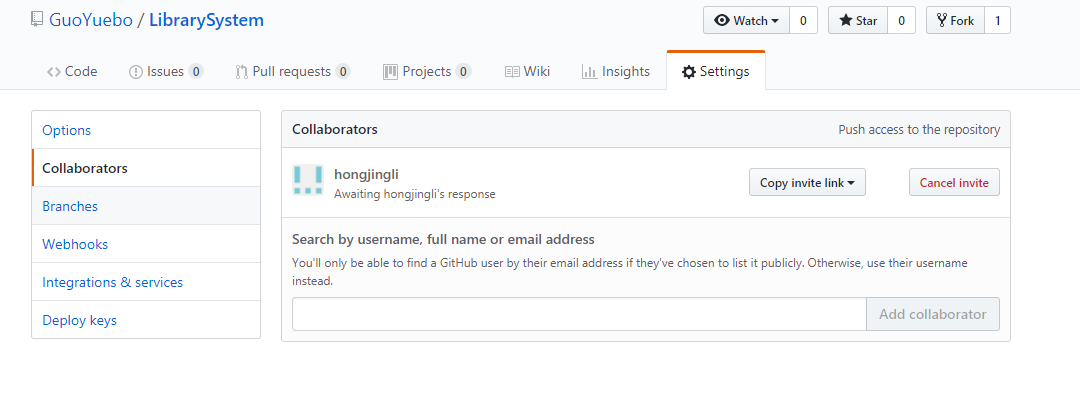Open the Wiki tab
This screenshot has width=1080, height=396.
point(527,72)
